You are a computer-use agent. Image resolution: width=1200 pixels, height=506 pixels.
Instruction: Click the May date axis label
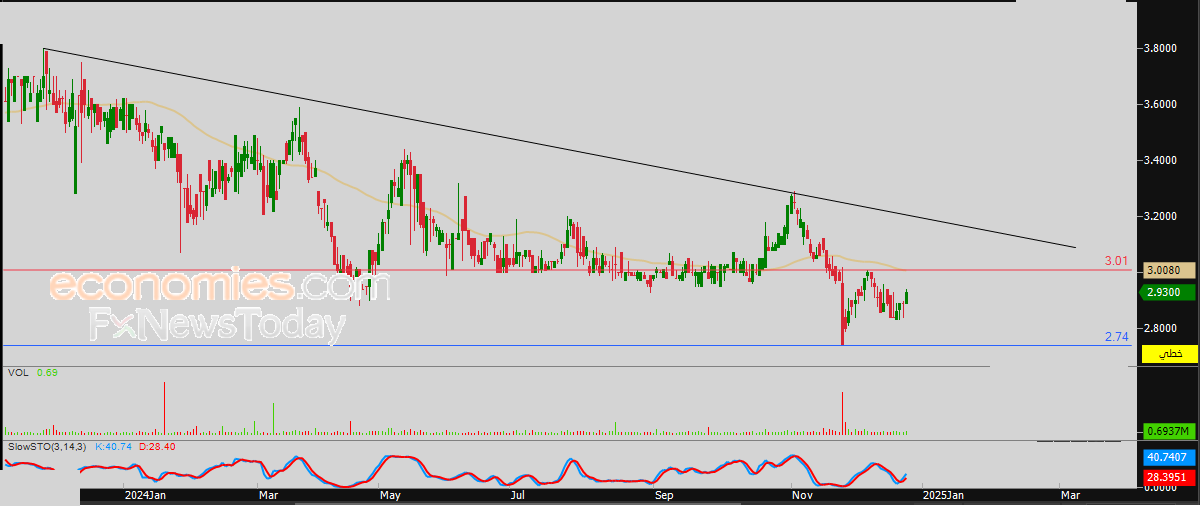pos(391,495)
